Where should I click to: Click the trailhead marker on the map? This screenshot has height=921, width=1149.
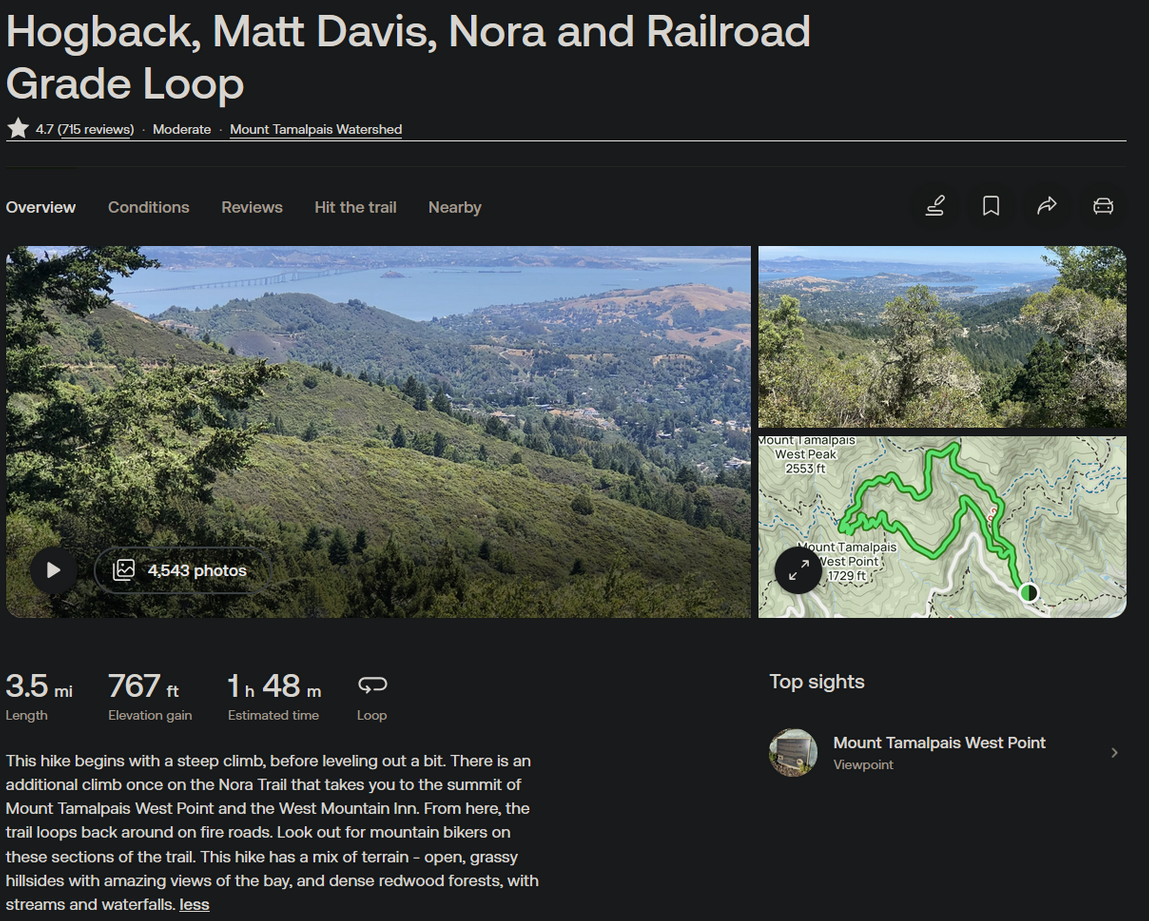click(x=1028, y=593)
